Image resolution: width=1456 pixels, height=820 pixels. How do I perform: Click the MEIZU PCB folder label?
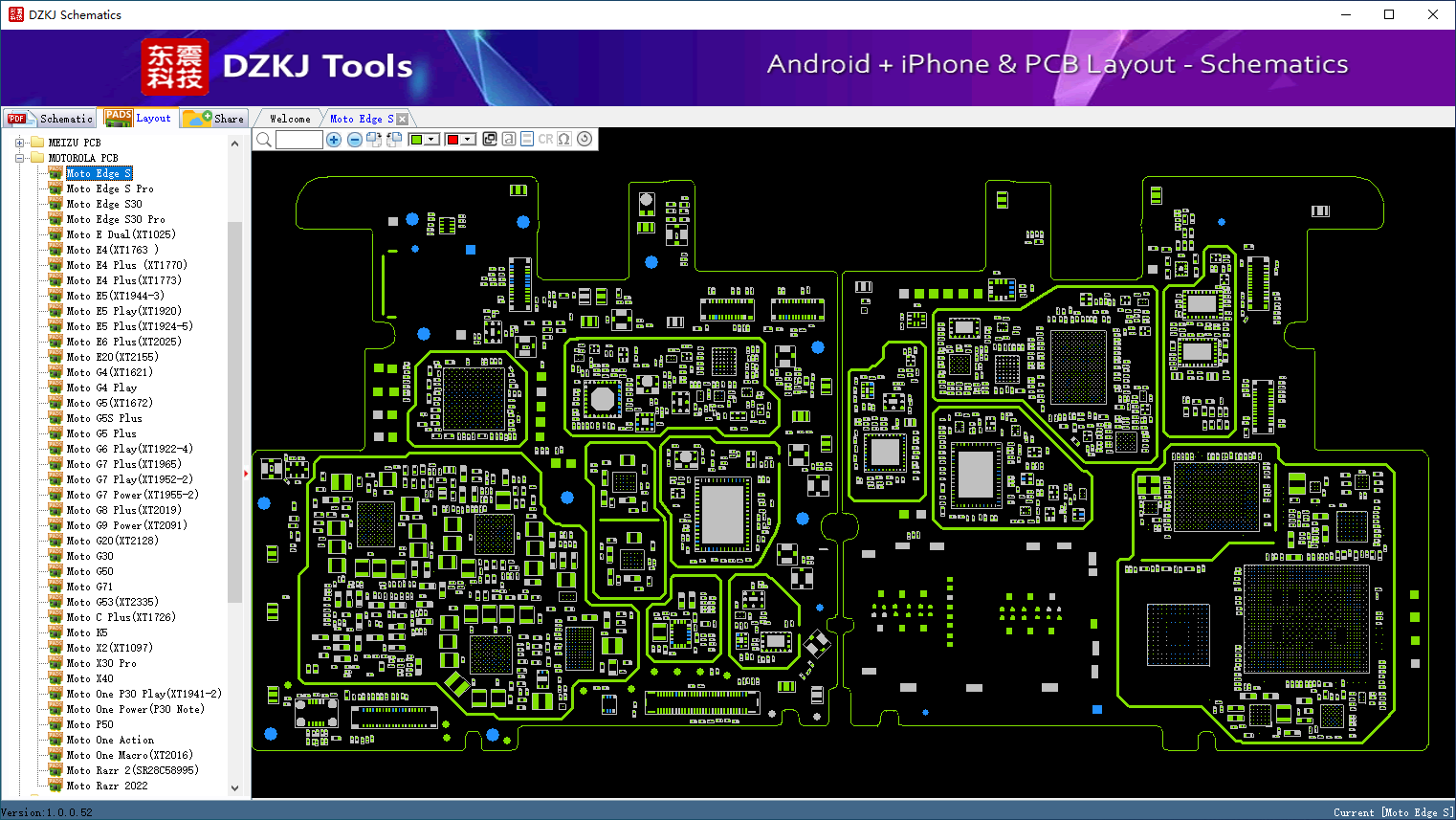click(75, 143)
